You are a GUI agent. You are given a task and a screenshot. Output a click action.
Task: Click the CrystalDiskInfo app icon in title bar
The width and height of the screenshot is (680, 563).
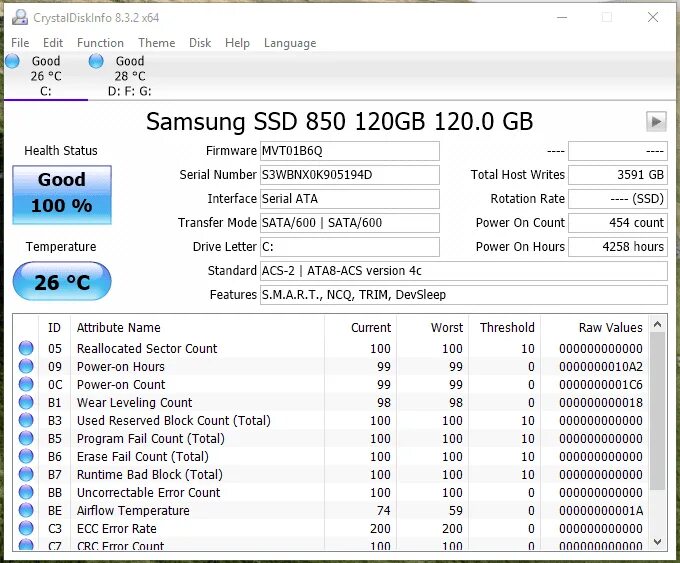pos(20,17)
